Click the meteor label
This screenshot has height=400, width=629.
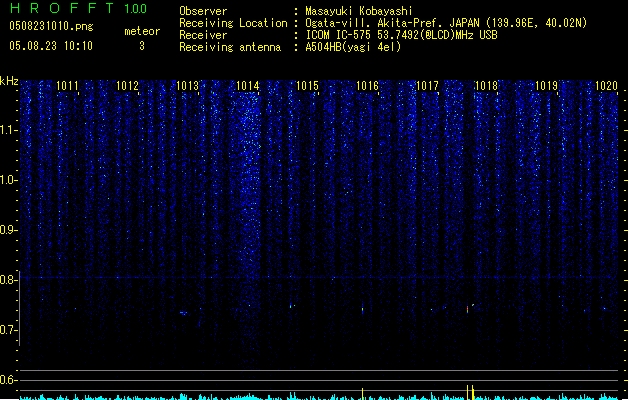[142, 31]
